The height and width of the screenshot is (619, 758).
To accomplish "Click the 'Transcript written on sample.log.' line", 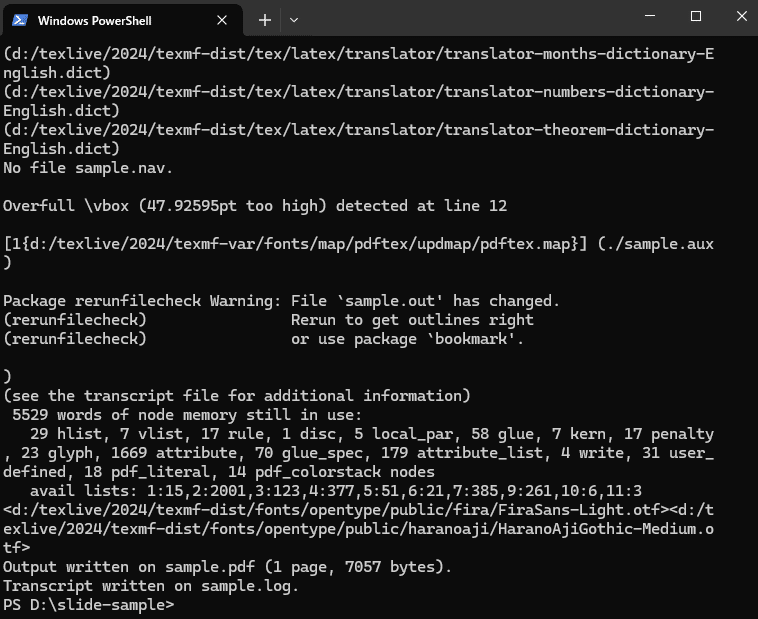I will click(151, 586).
